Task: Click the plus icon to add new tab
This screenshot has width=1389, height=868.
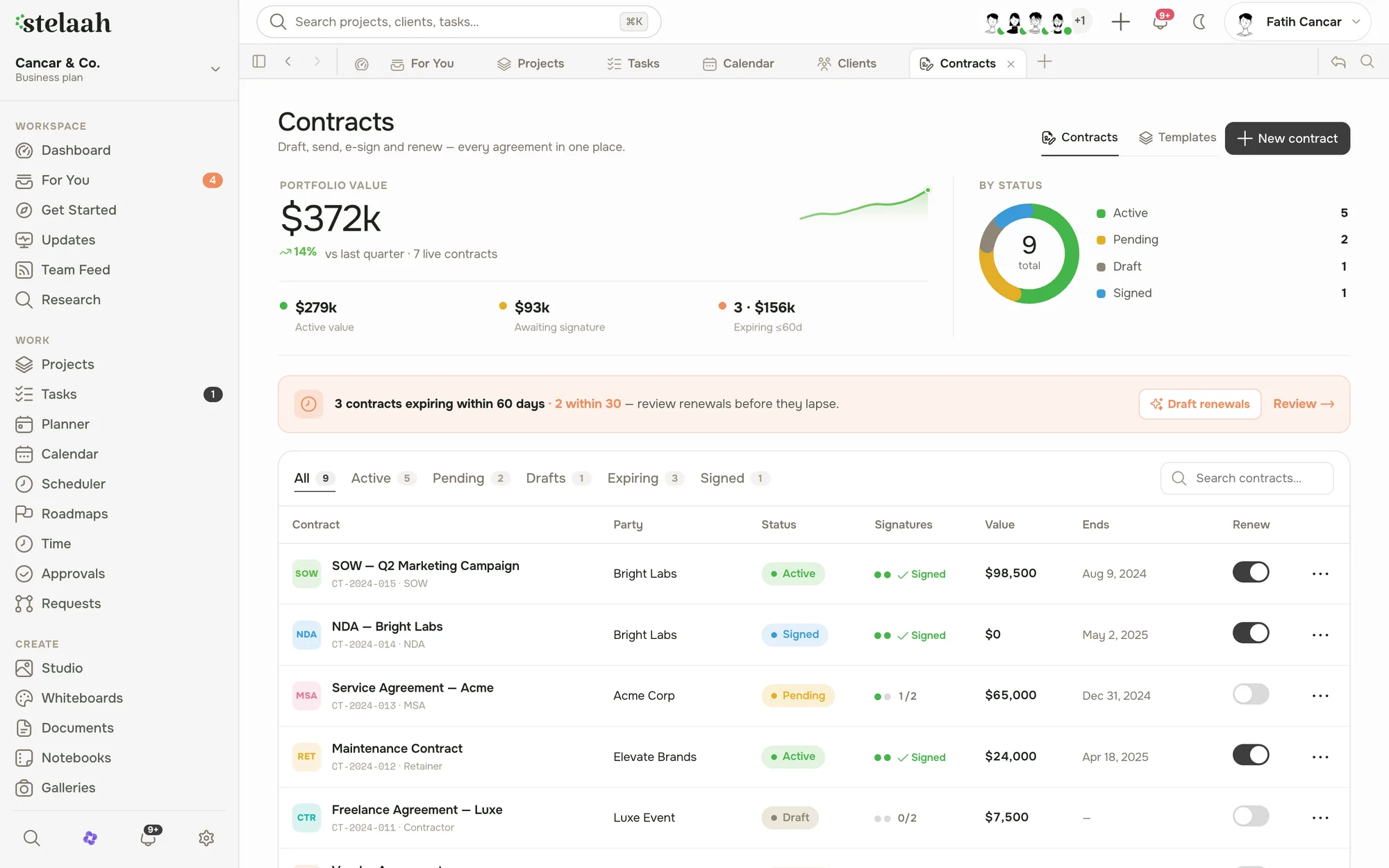Action: [1045, 62]
